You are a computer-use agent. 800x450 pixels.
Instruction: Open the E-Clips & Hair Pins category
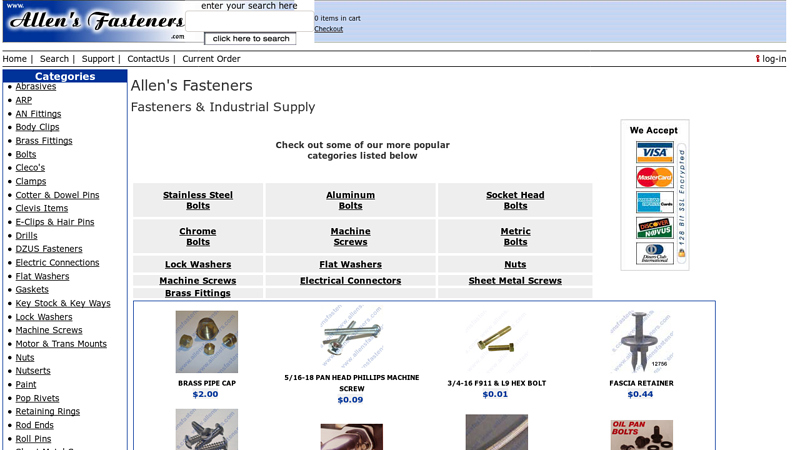55,222
